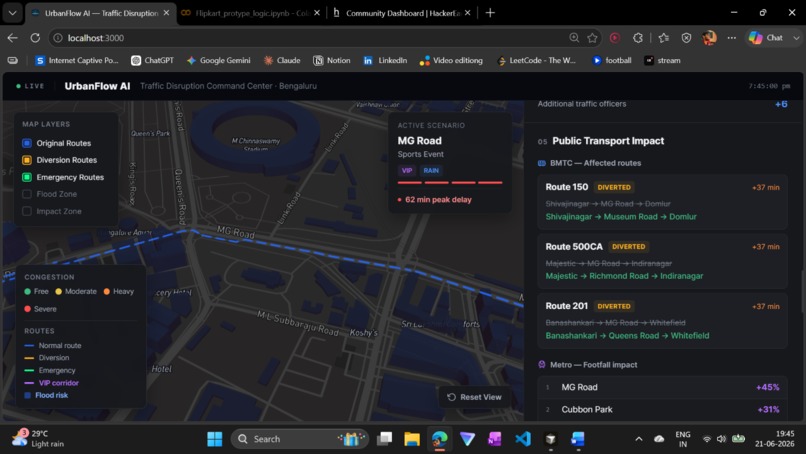Open Task View from taskbar
Image resolution: width=806 pixels, height=454 pixels.
[384, 439]
